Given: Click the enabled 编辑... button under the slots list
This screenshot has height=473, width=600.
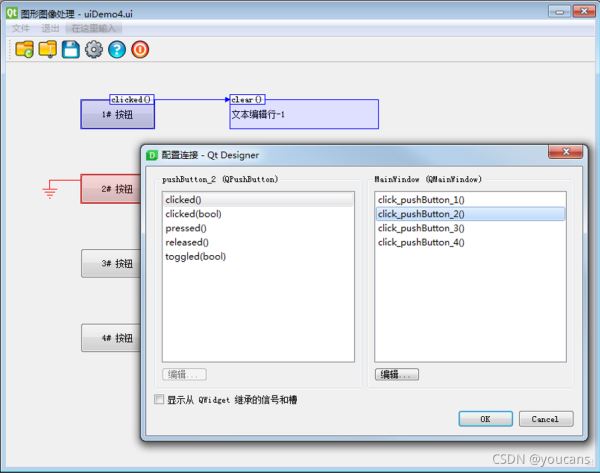Looking at the screenshot, I should [397, 374].
